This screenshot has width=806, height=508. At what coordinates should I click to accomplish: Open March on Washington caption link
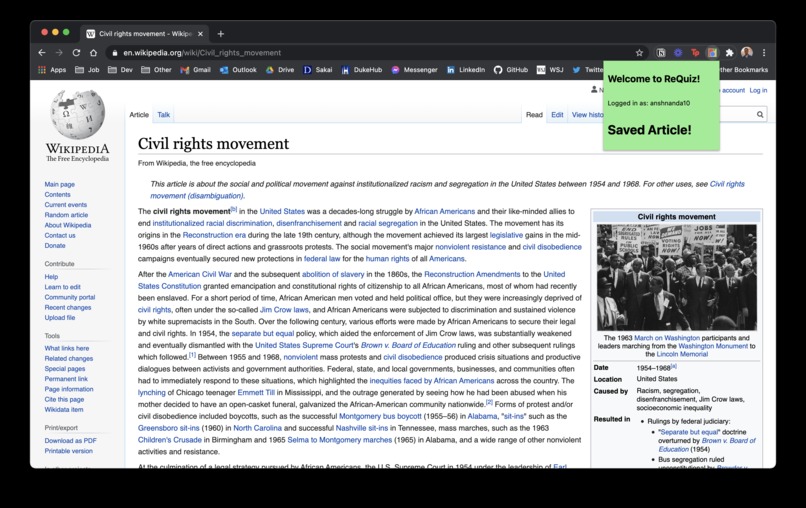[667, 338]
